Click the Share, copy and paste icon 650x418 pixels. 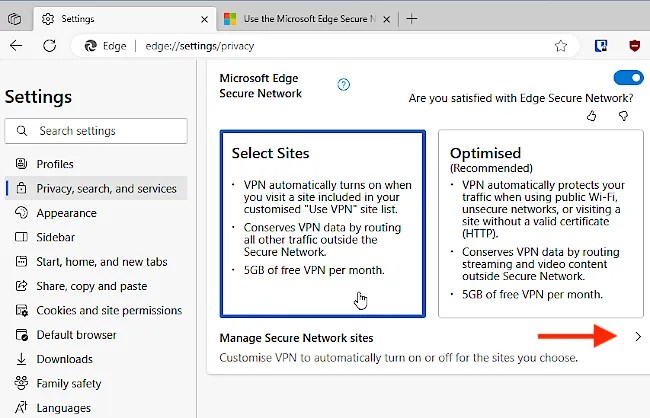(21, 286)
